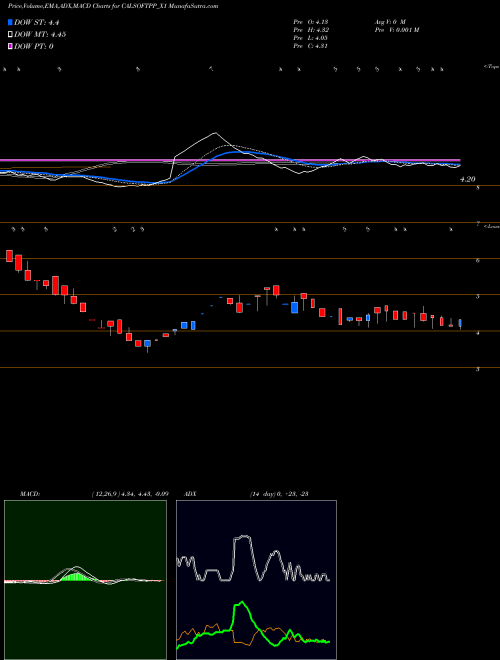Click the 'ADX' panel heading
Viewport: 500px width, 660px height.
[x=190, y=494]
